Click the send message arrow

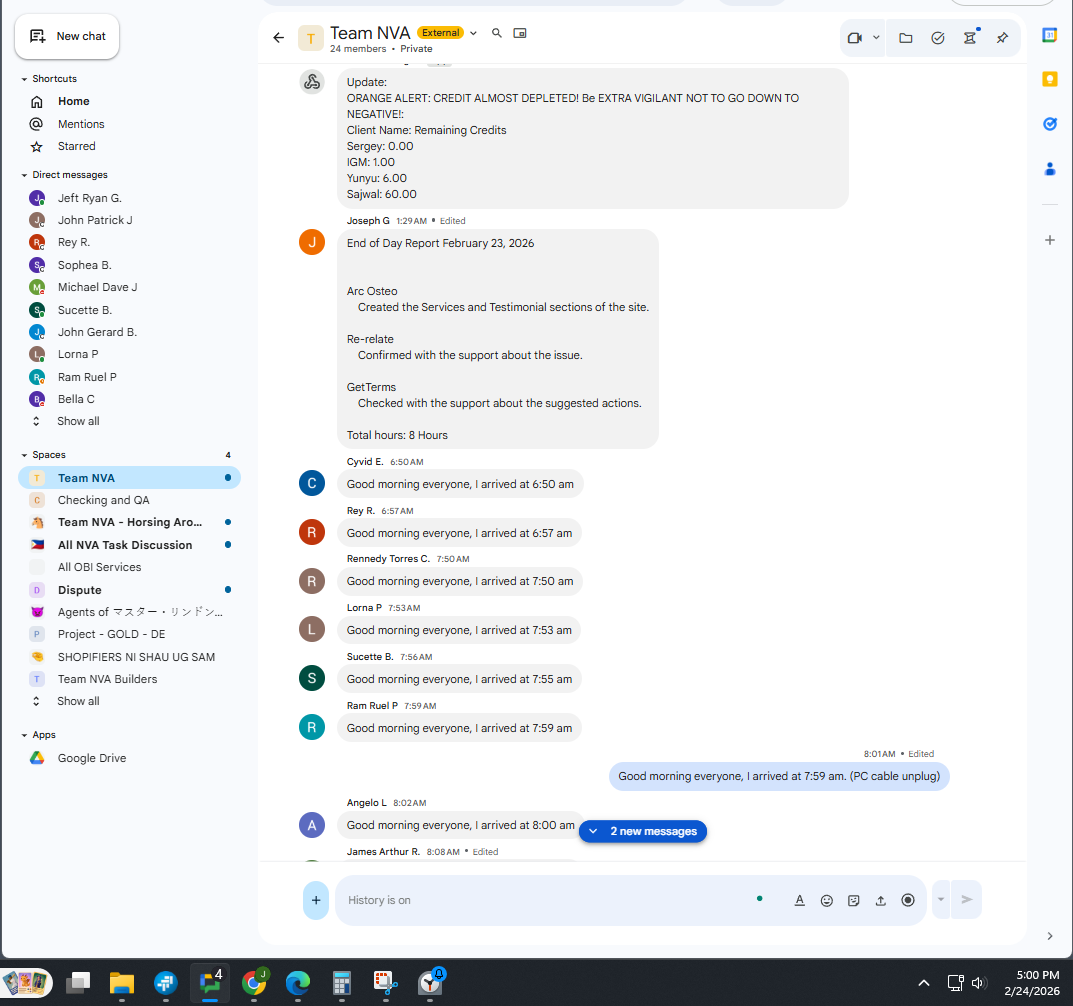point(966,900)
